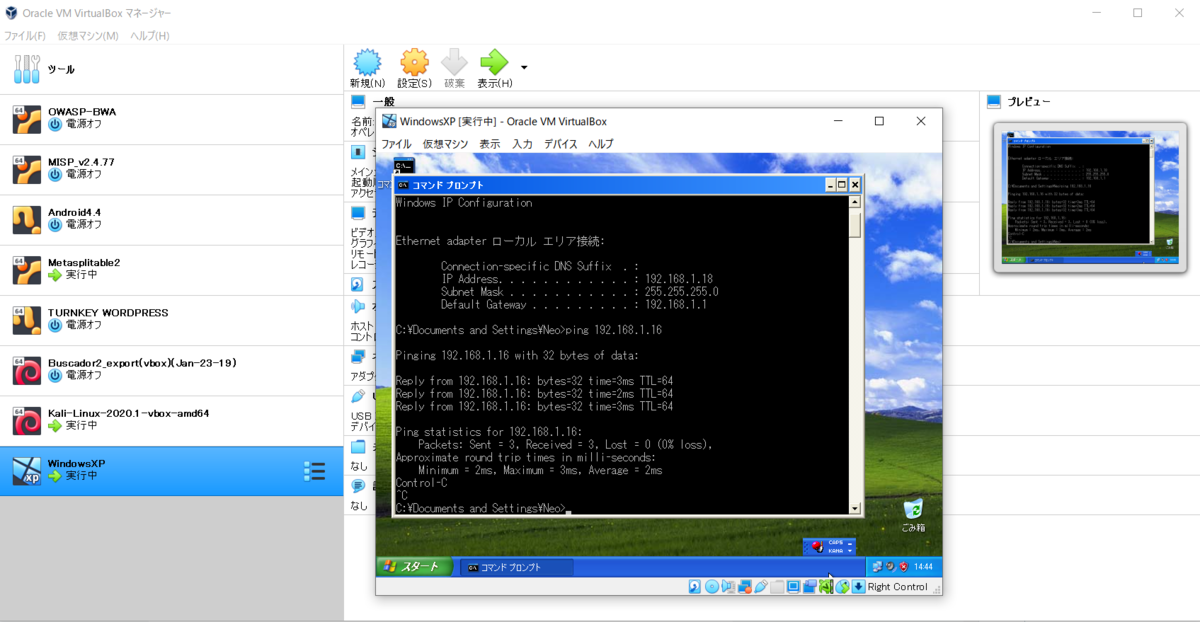Image resolution: width=1200 pixels, height=622 pixels.
Task: Click the command prompt scroll-down arrow
Action: pyautogui.click(x=855, y=508)
